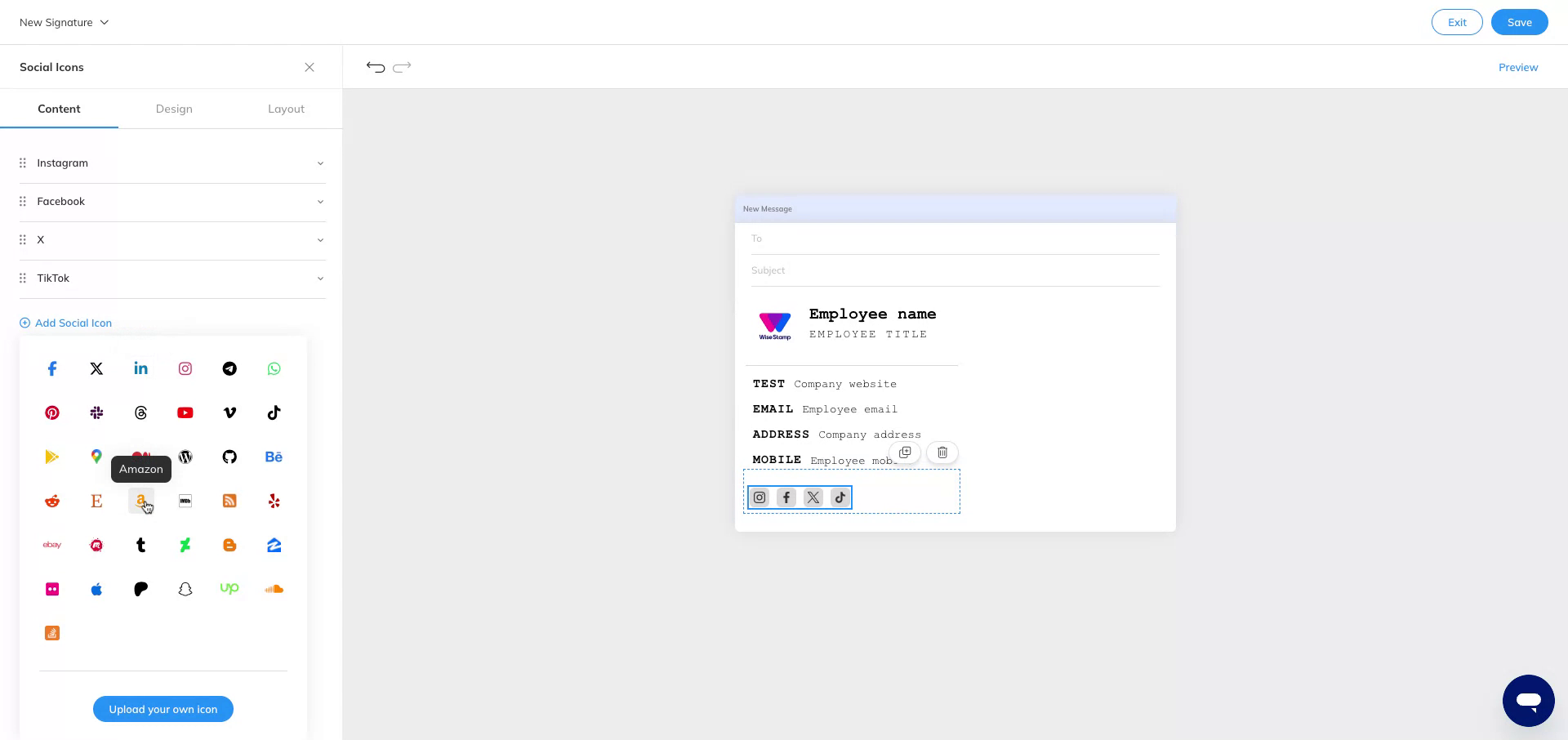The height and width of the screenshot is (740, 1568).
Task: Expand the Facebook row options
Action: coord(320,202)
